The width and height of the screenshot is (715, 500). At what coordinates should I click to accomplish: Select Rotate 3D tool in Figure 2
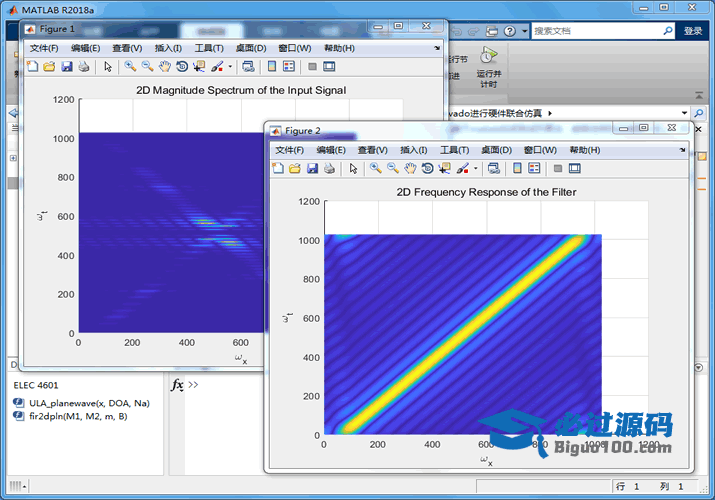point(427,169)
